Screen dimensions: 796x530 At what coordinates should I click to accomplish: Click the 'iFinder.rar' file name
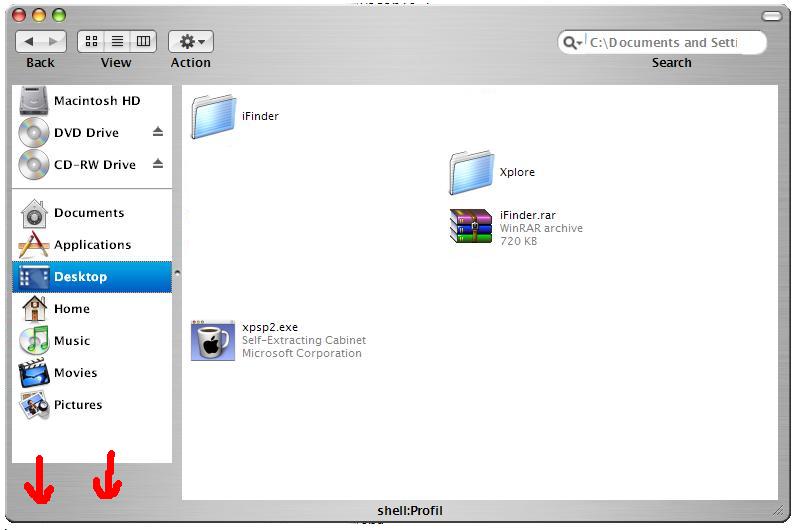(x=528, y=215)
